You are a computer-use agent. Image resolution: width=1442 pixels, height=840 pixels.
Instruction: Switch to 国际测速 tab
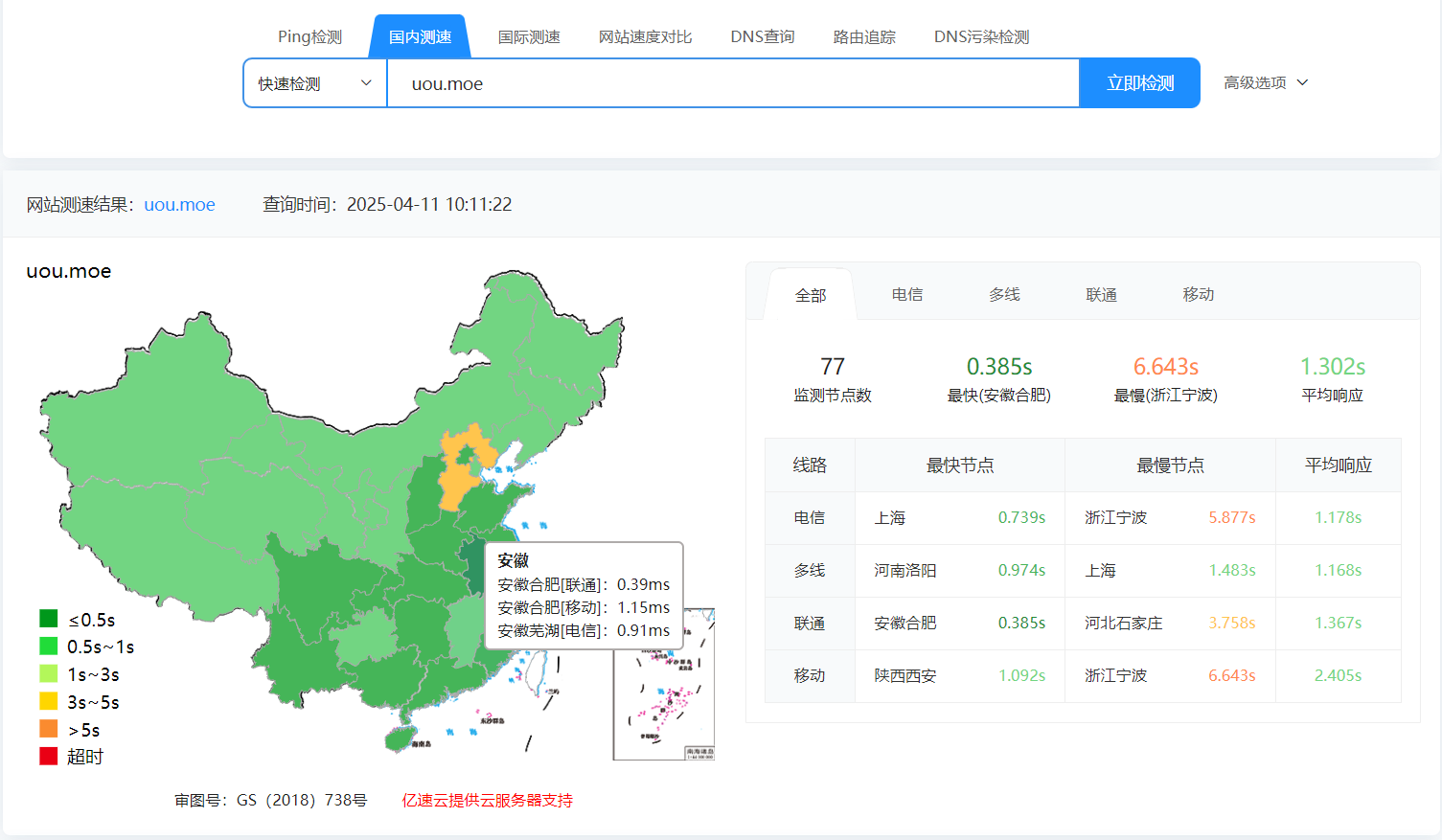[x=529, y=36]
